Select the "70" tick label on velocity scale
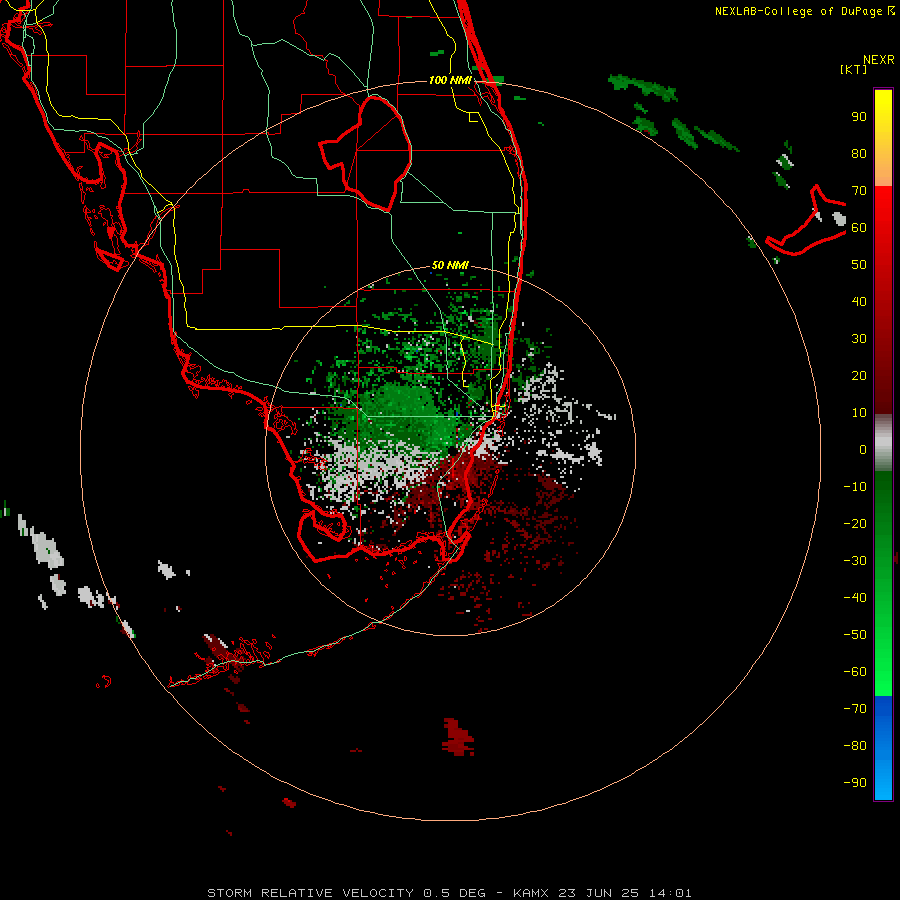The height and width of the screenshot is (900, 900). (859, 191)
